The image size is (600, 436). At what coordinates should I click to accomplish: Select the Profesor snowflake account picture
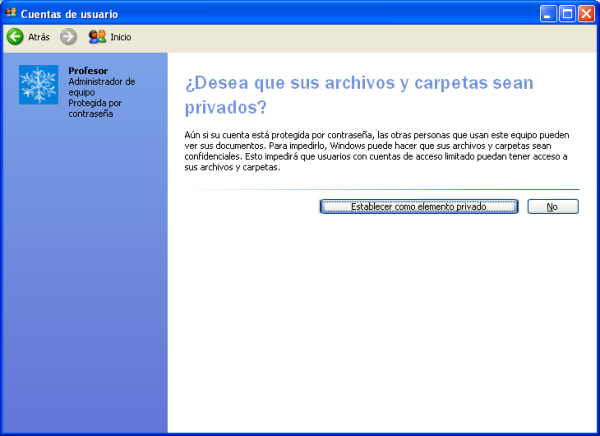coord(40,84)
